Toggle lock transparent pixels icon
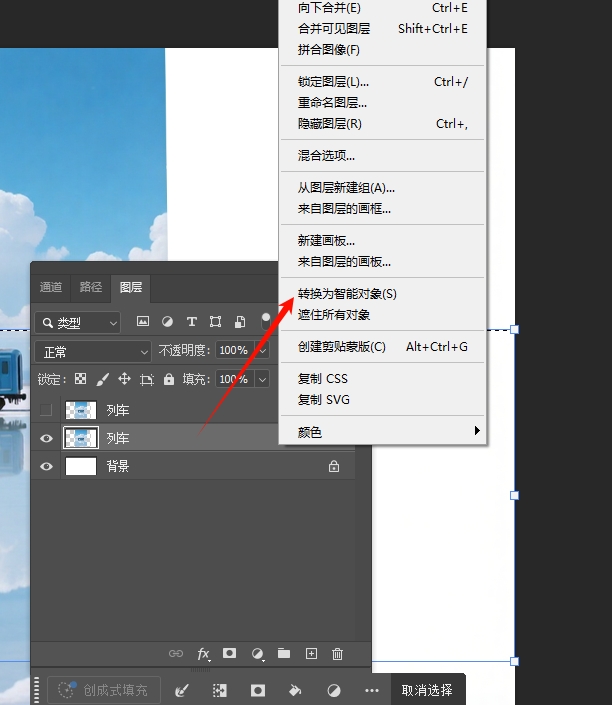The width and height of the screenshot is (612, 705). (80, 379)
